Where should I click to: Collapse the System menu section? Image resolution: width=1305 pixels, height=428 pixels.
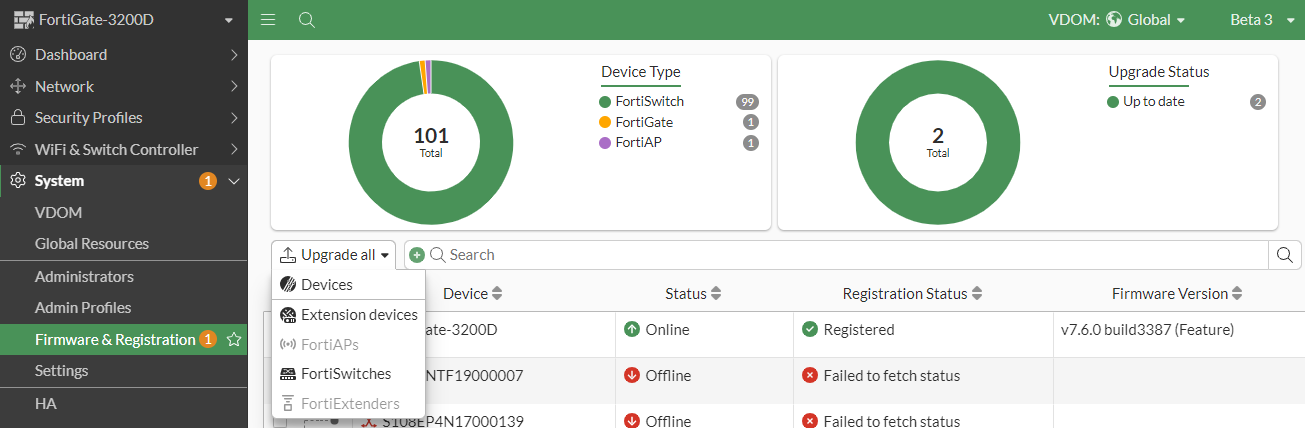[234, 181]
